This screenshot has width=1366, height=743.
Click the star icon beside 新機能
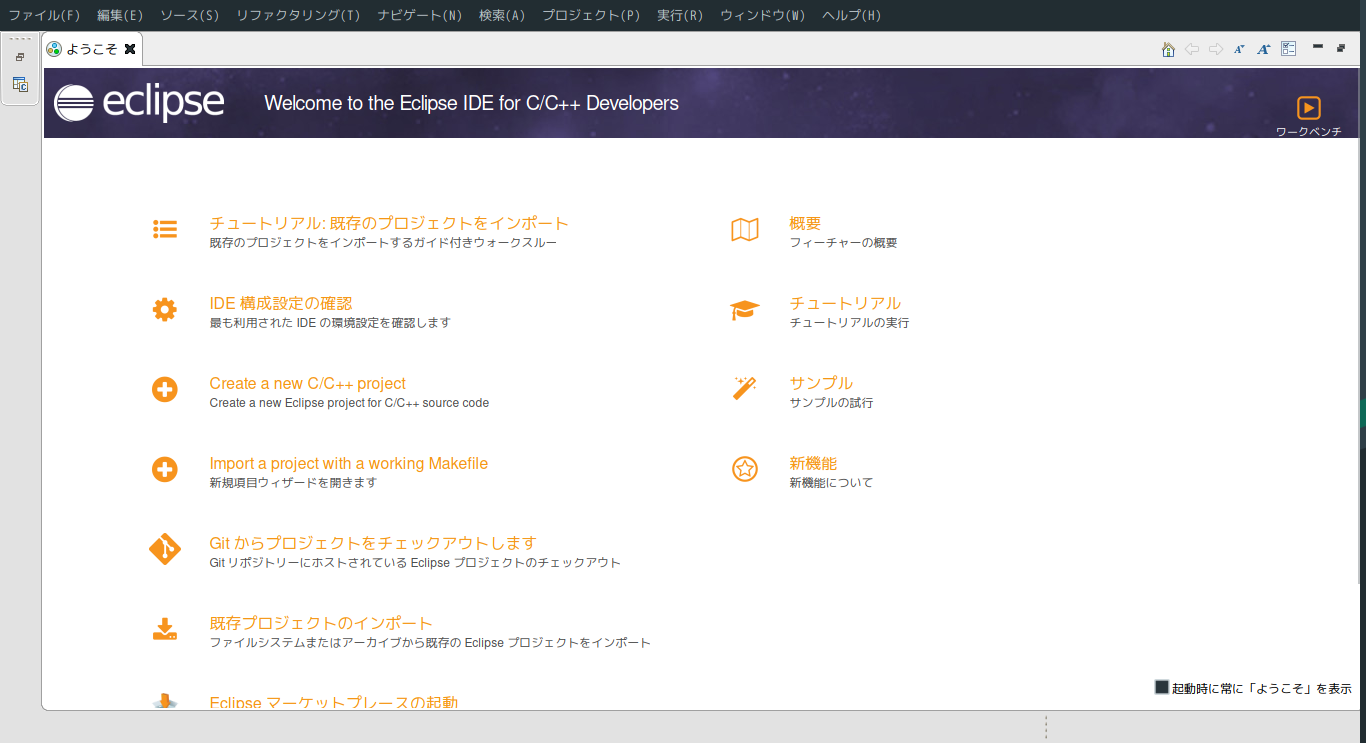tap(745, 469)
